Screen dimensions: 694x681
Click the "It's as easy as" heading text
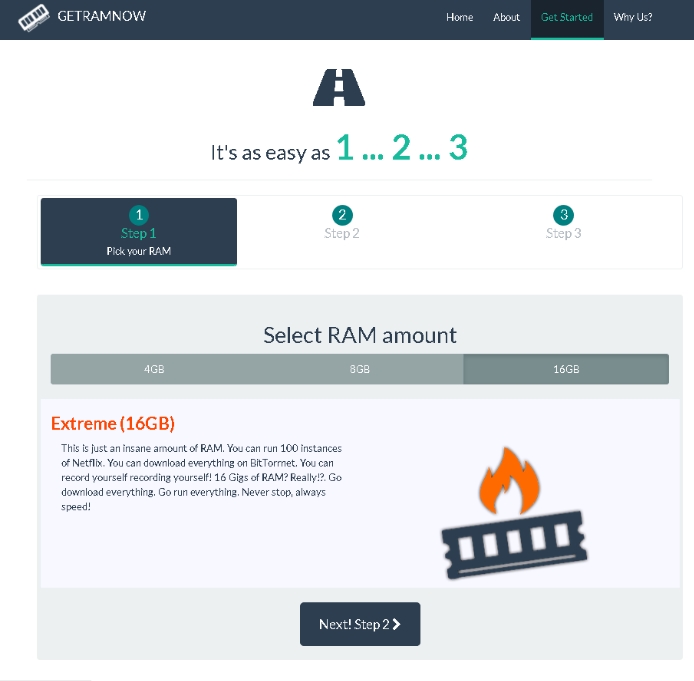tap(270, 153)
